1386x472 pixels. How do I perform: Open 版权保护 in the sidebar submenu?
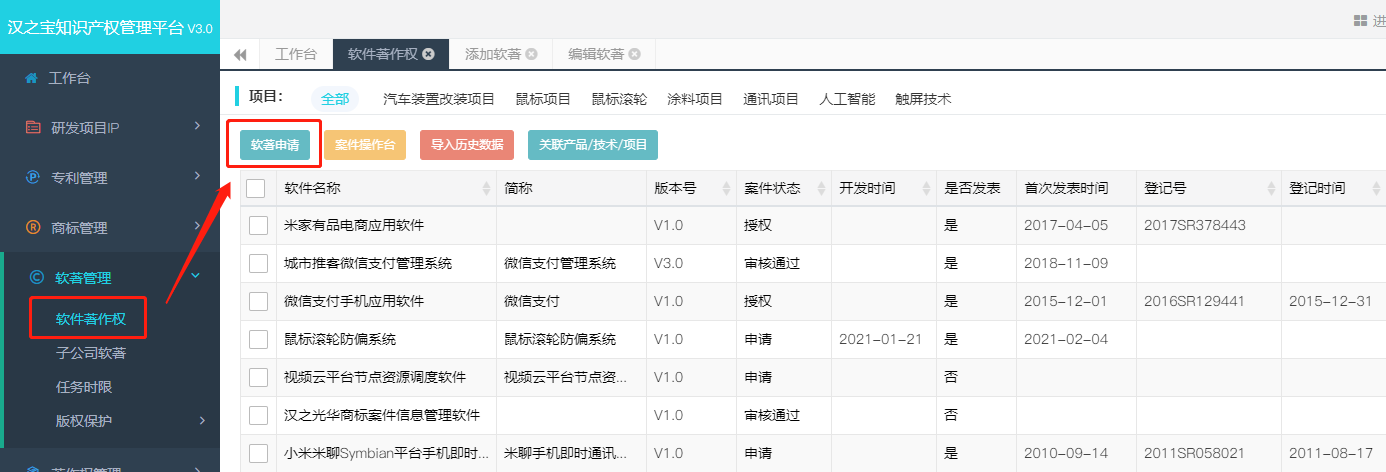pos(84,420)
